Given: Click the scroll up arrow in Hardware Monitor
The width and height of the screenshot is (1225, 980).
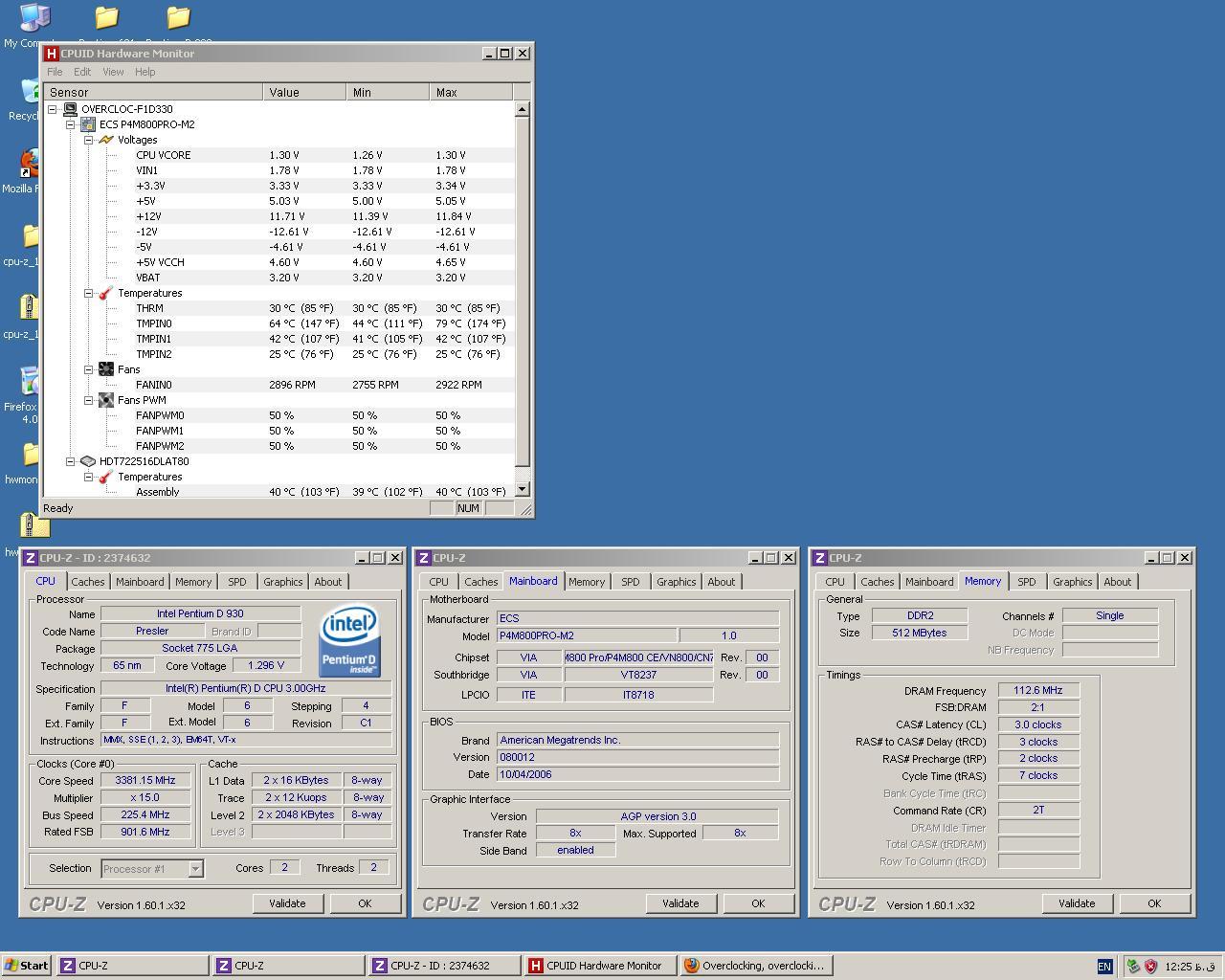Looking at the screenshot, I should click(522, 109).
